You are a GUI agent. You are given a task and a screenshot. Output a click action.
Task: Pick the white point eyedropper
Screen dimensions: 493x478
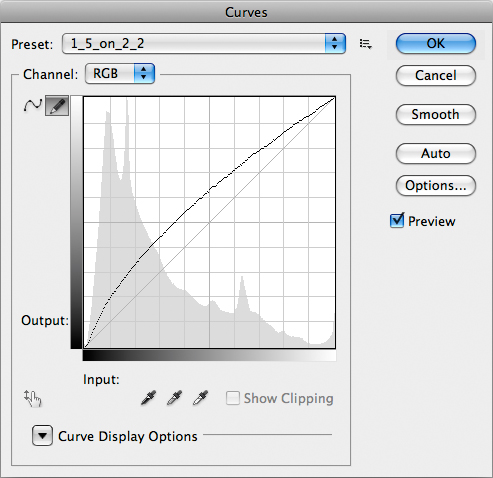click(x=200, y=398)
